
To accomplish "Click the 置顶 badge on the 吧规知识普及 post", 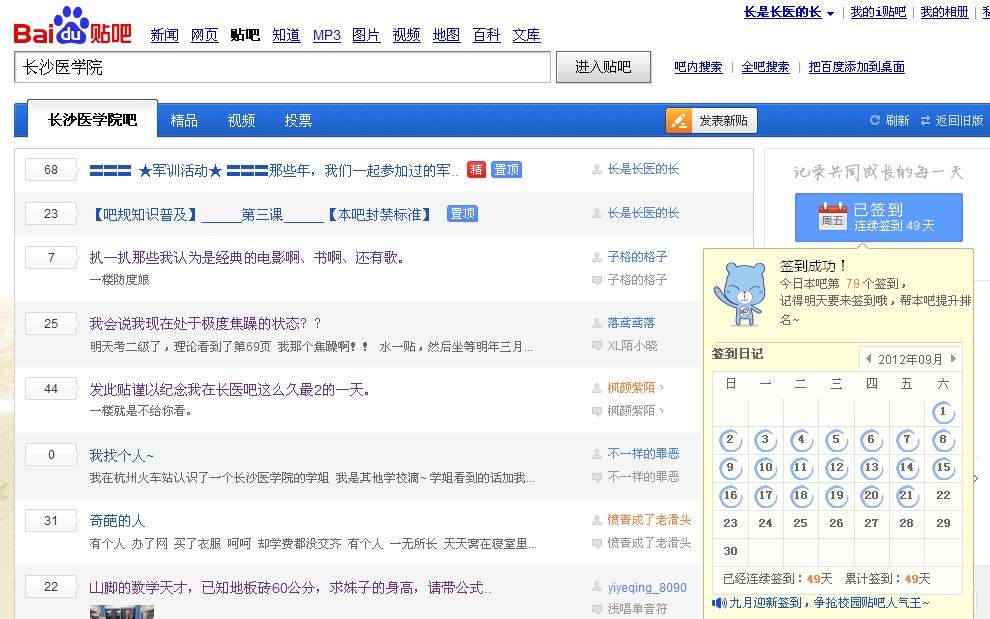I will tap(462, 213).
